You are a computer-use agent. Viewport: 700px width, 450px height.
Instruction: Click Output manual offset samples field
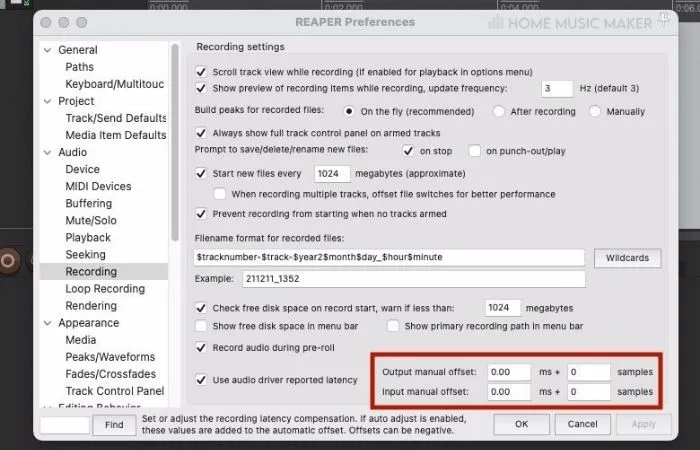(x=588, y=372)
